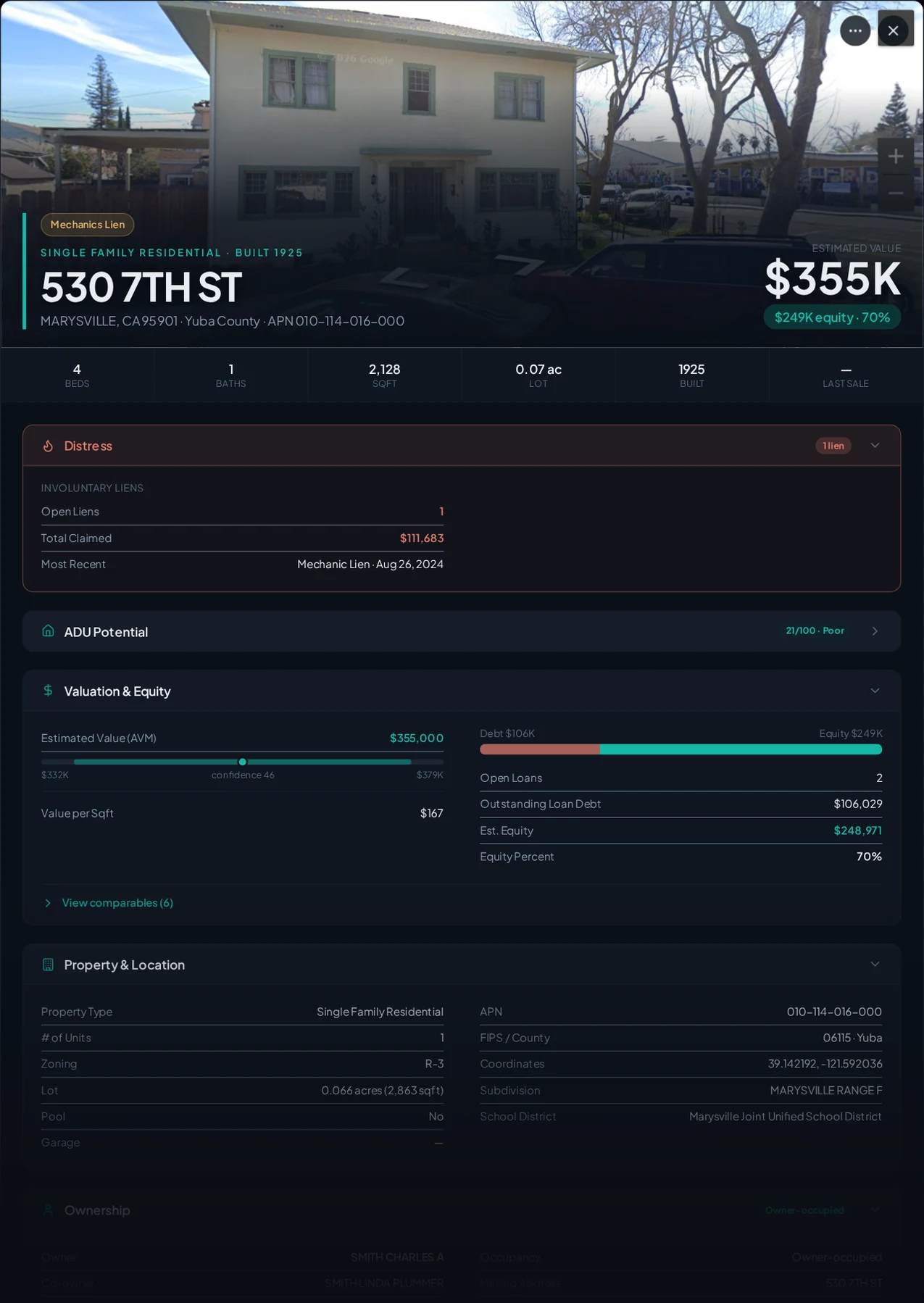
Task: Click the Open Loans row
Action: coord(680,778)
